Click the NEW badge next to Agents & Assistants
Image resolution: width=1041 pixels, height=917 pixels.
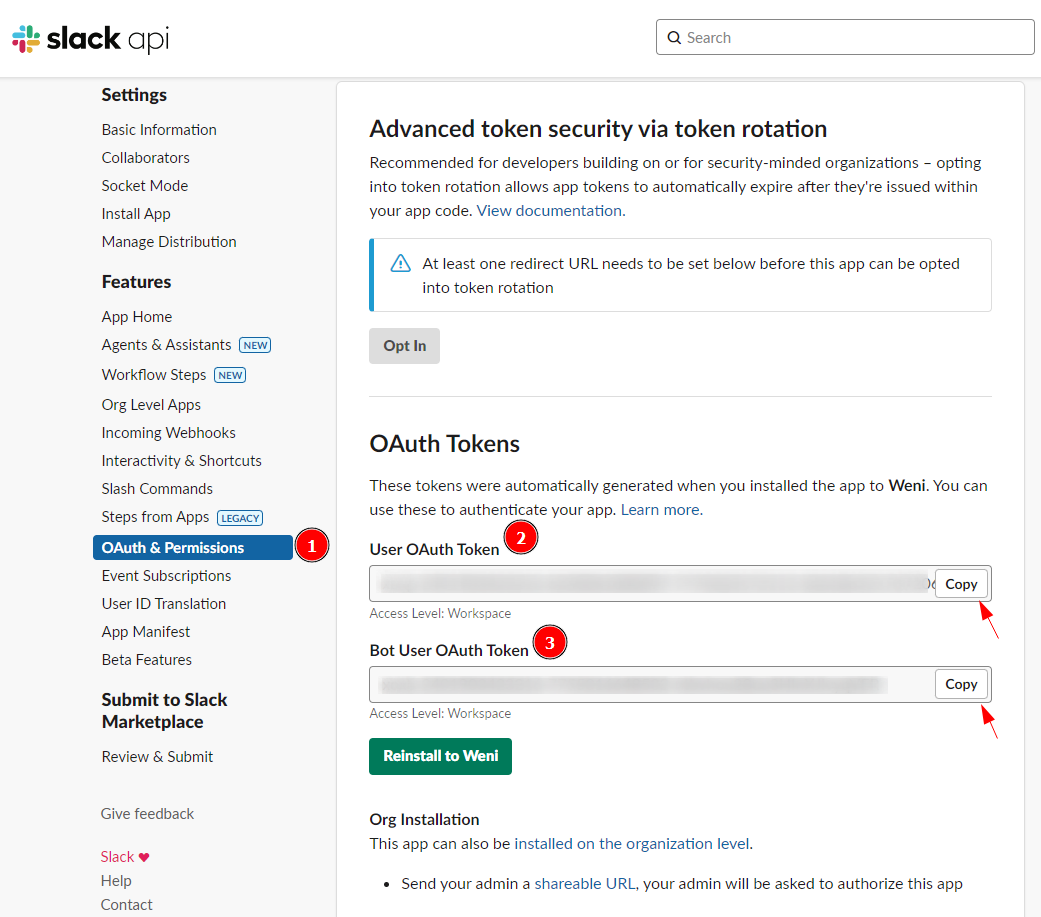point(255,345)
